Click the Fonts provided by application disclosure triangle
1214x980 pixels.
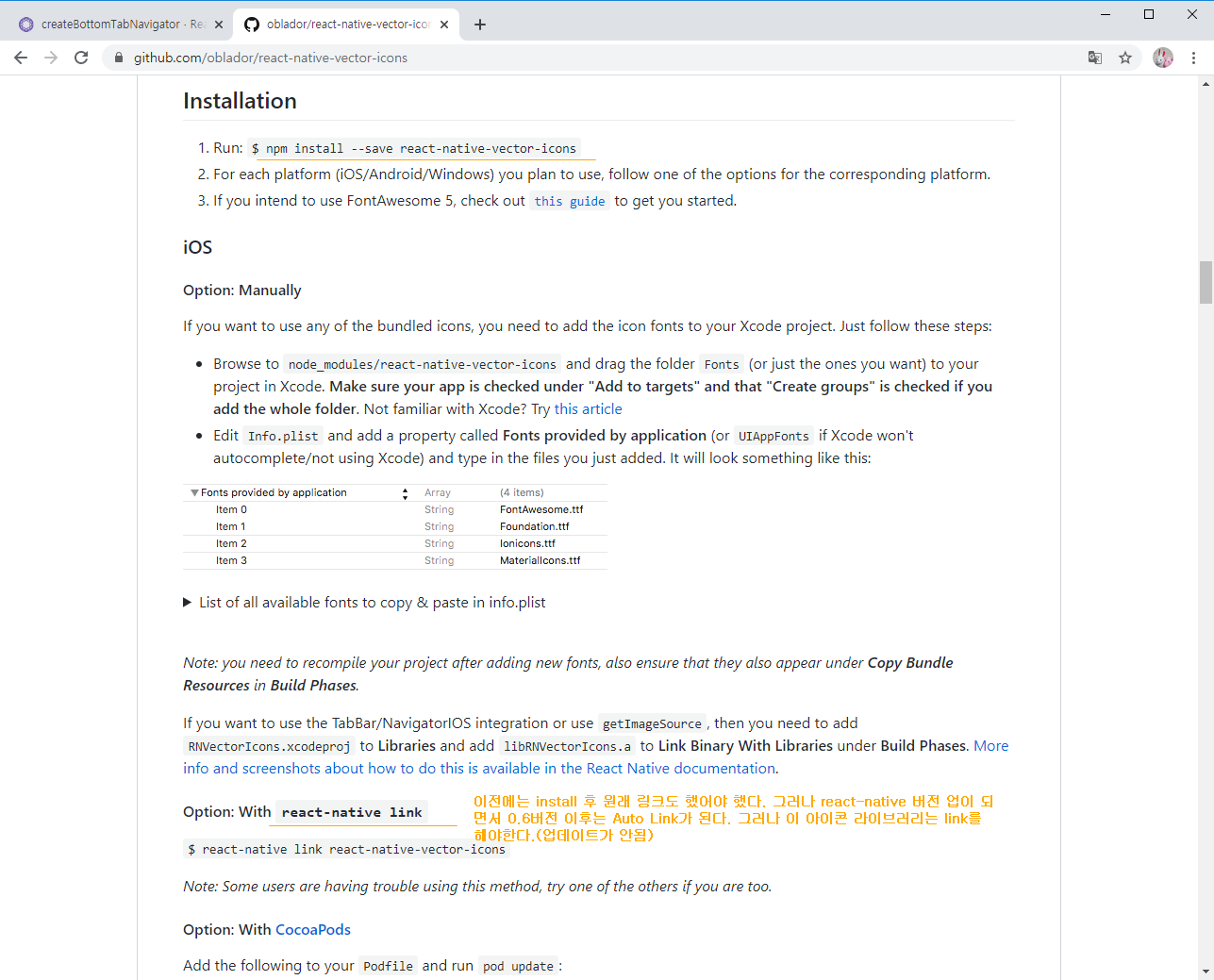(x=194, y=492)
